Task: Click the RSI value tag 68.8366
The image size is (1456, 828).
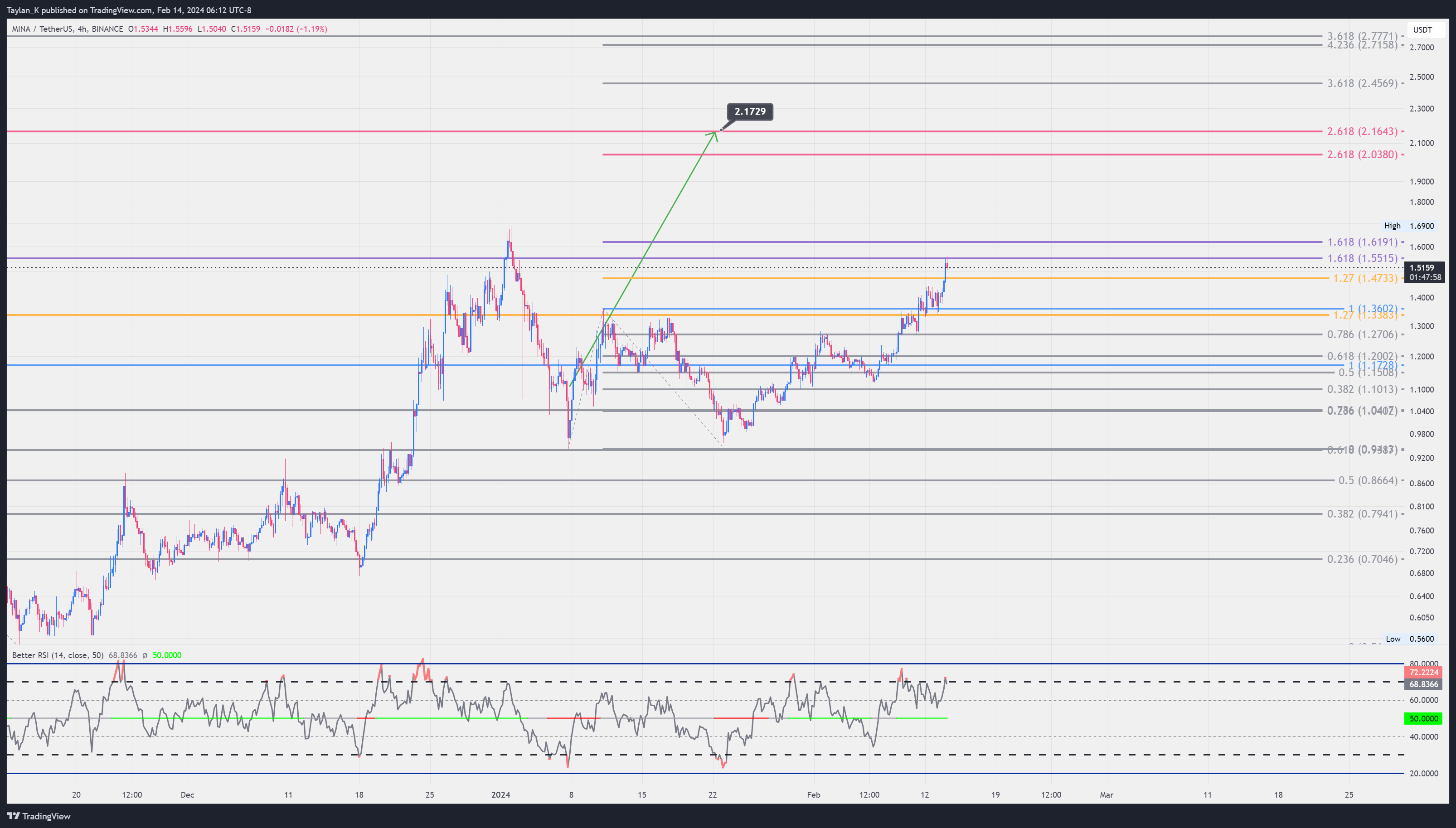Action: pos(1423,684)
